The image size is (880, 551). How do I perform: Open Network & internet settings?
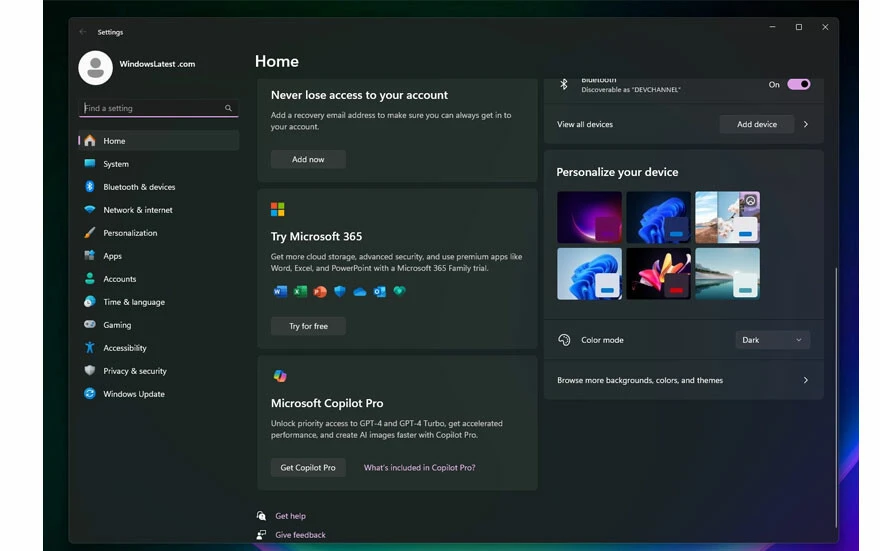tap(159, 209)
